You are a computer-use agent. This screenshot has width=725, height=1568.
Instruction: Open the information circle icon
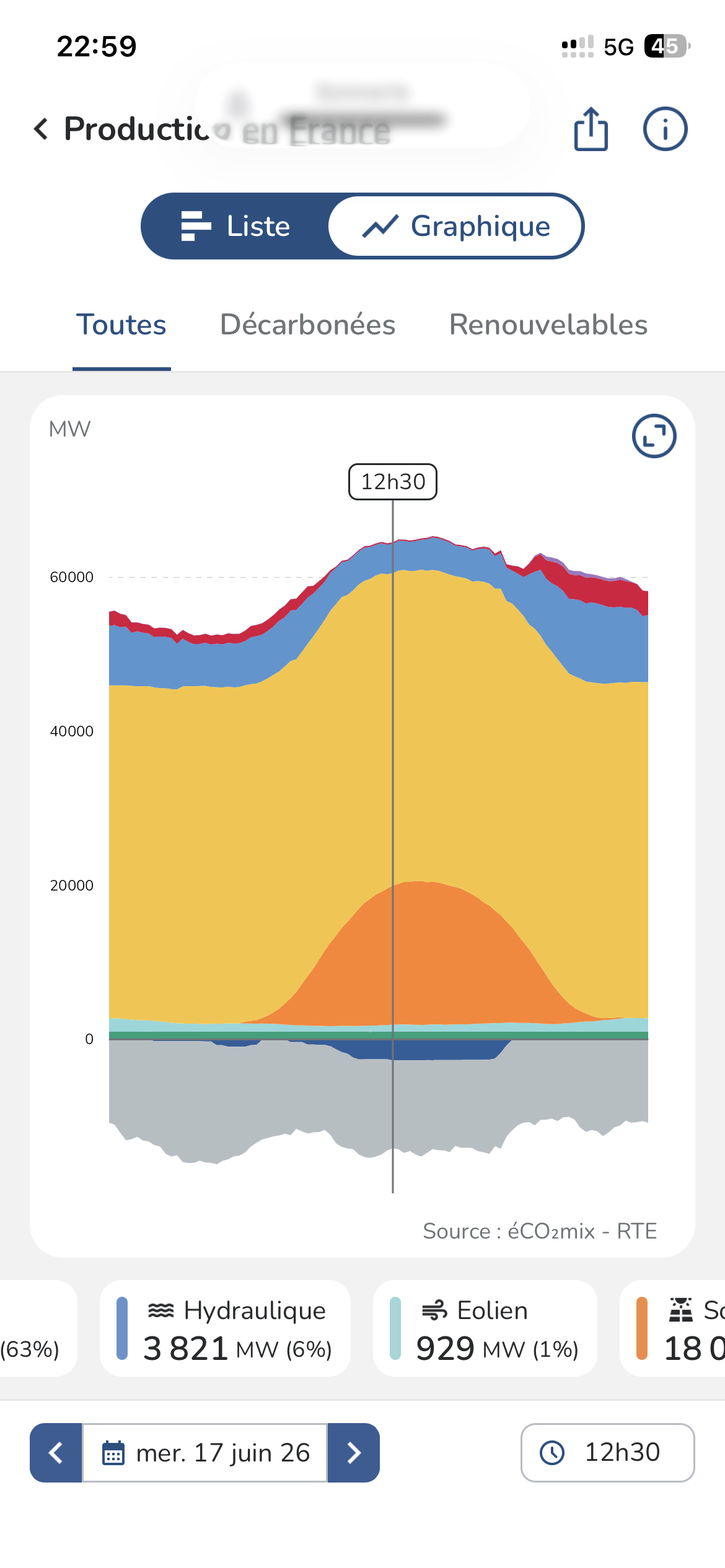[665, 129]
